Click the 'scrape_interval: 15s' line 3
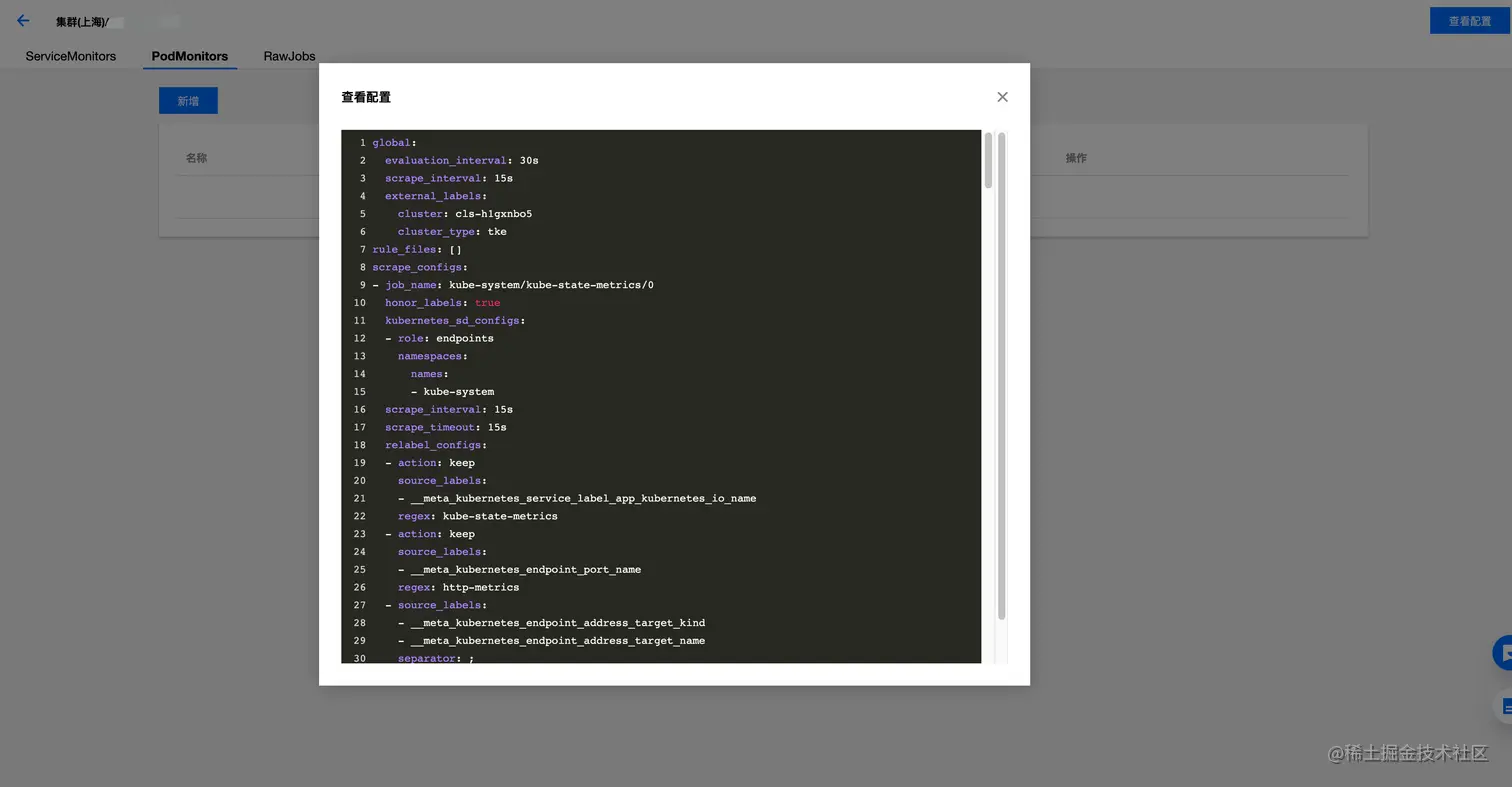The width and height of the screenshot is (1512, 787). coord(449,178)
